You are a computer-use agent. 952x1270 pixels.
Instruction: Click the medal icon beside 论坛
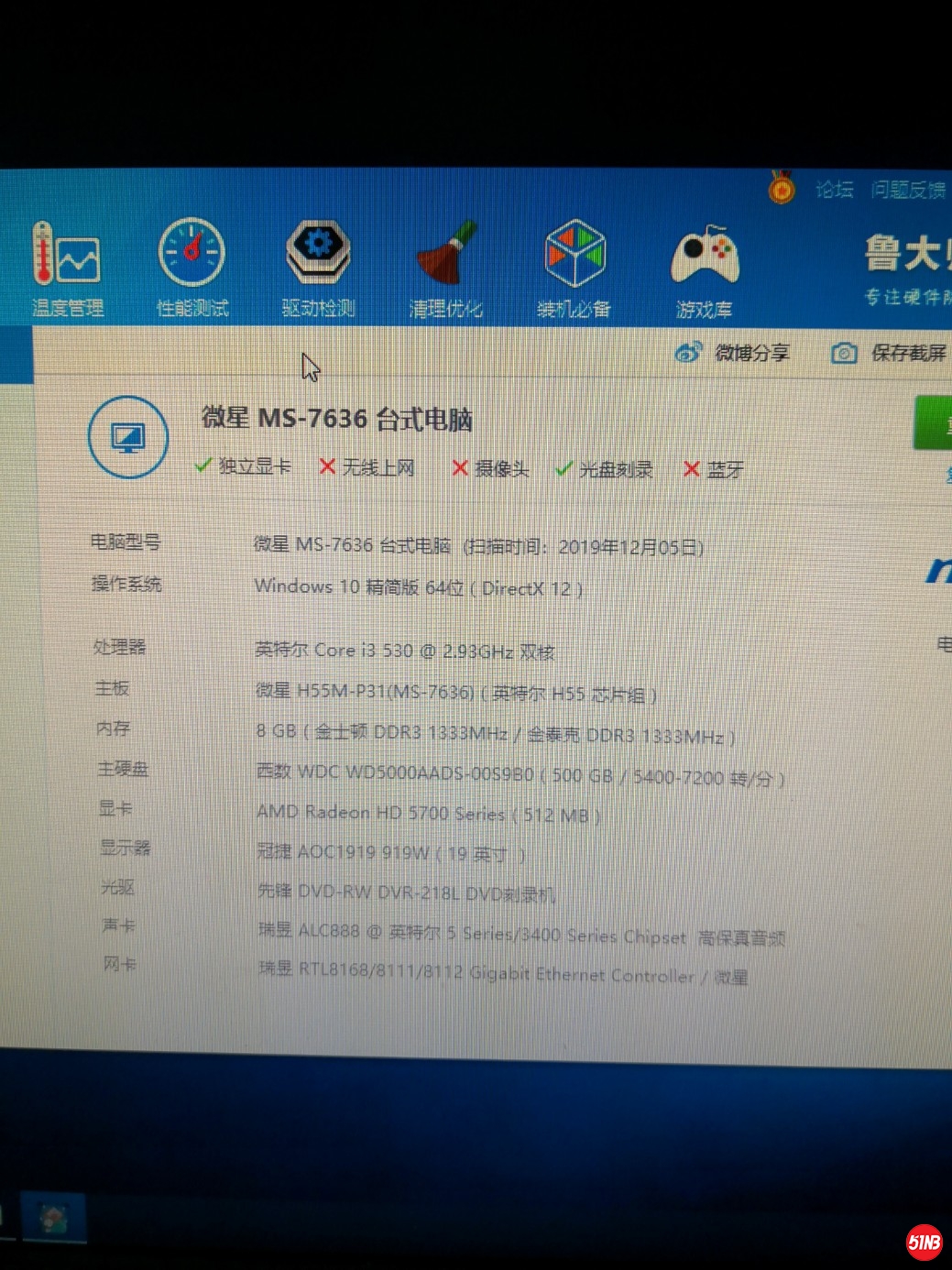point(781,188)
